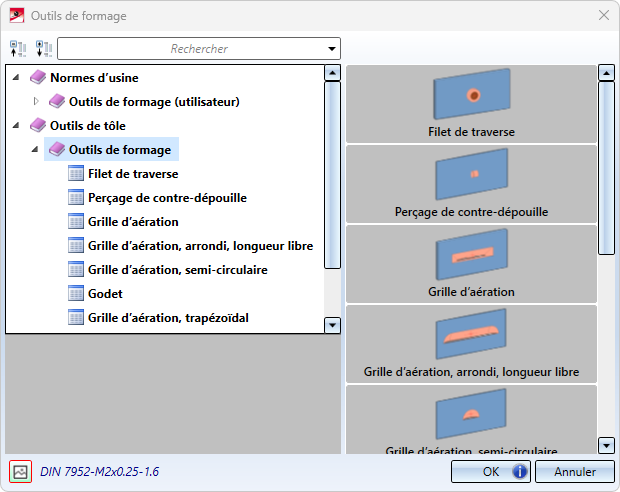The width and height of the screenshot is (620, 492).
Task: Open the Rechercher dropdown arrow
Action: [331, 49]
